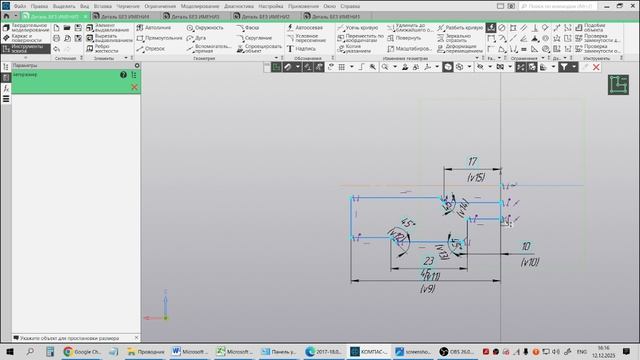This screenshot has height=360, width=640.
Task: Click the command search field
Action: coord(559,6)
